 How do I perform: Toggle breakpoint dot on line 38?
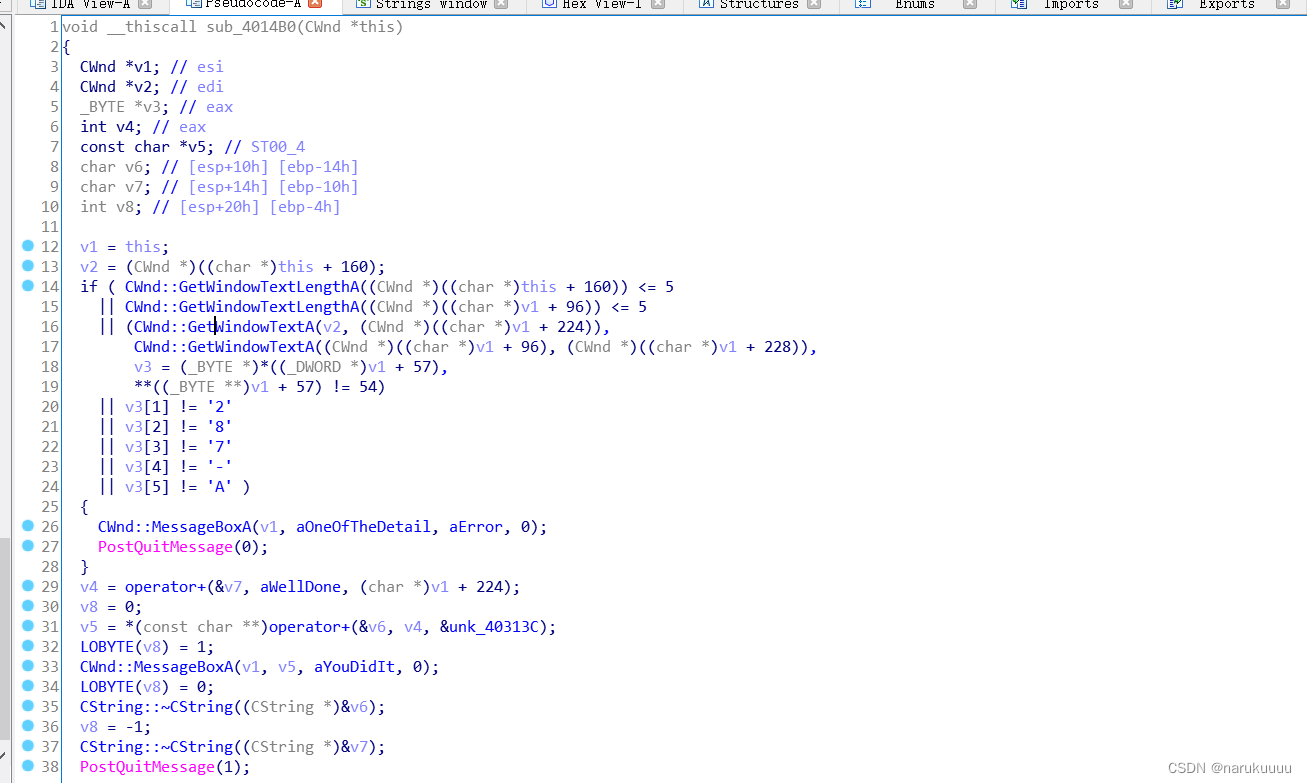click(28, 766)
